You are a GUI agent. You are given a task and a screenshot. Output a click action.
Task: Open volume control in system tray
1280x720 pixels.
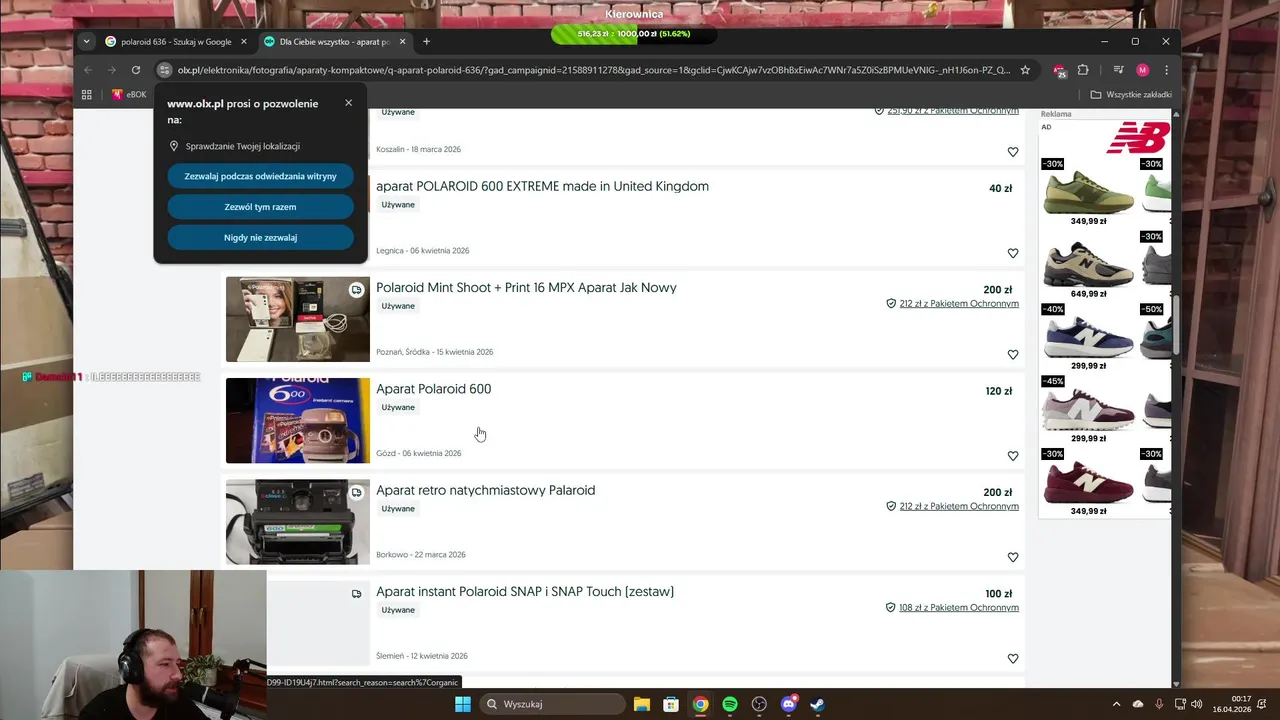(x=1197, y=704)
